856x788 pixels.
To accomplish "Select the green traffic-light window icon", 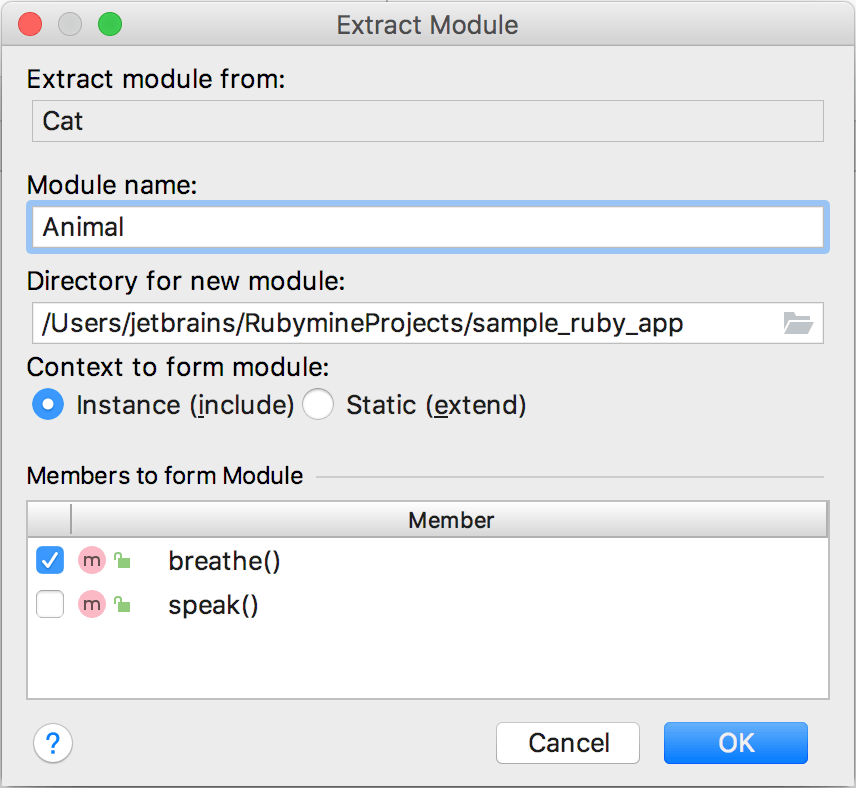I will [x=108, y=24].
